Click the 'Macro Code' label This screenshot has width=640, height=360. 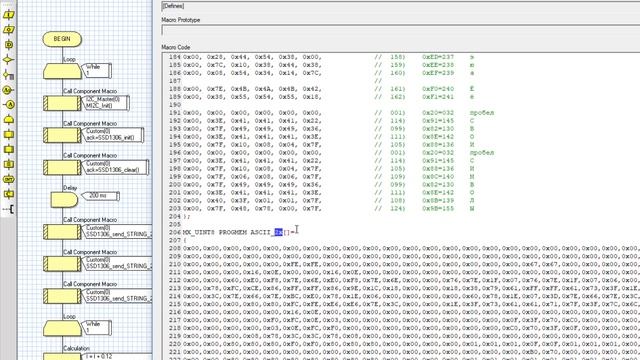176,47
